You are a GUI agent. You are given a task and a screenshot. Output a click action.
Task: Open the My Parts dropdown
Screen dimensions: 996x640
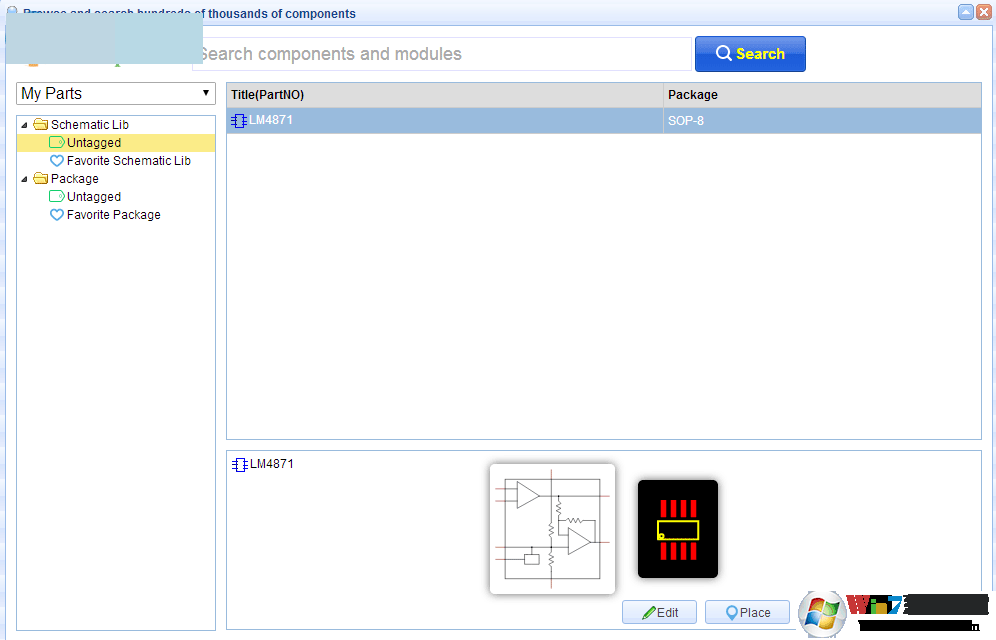(x=116, y=93)
